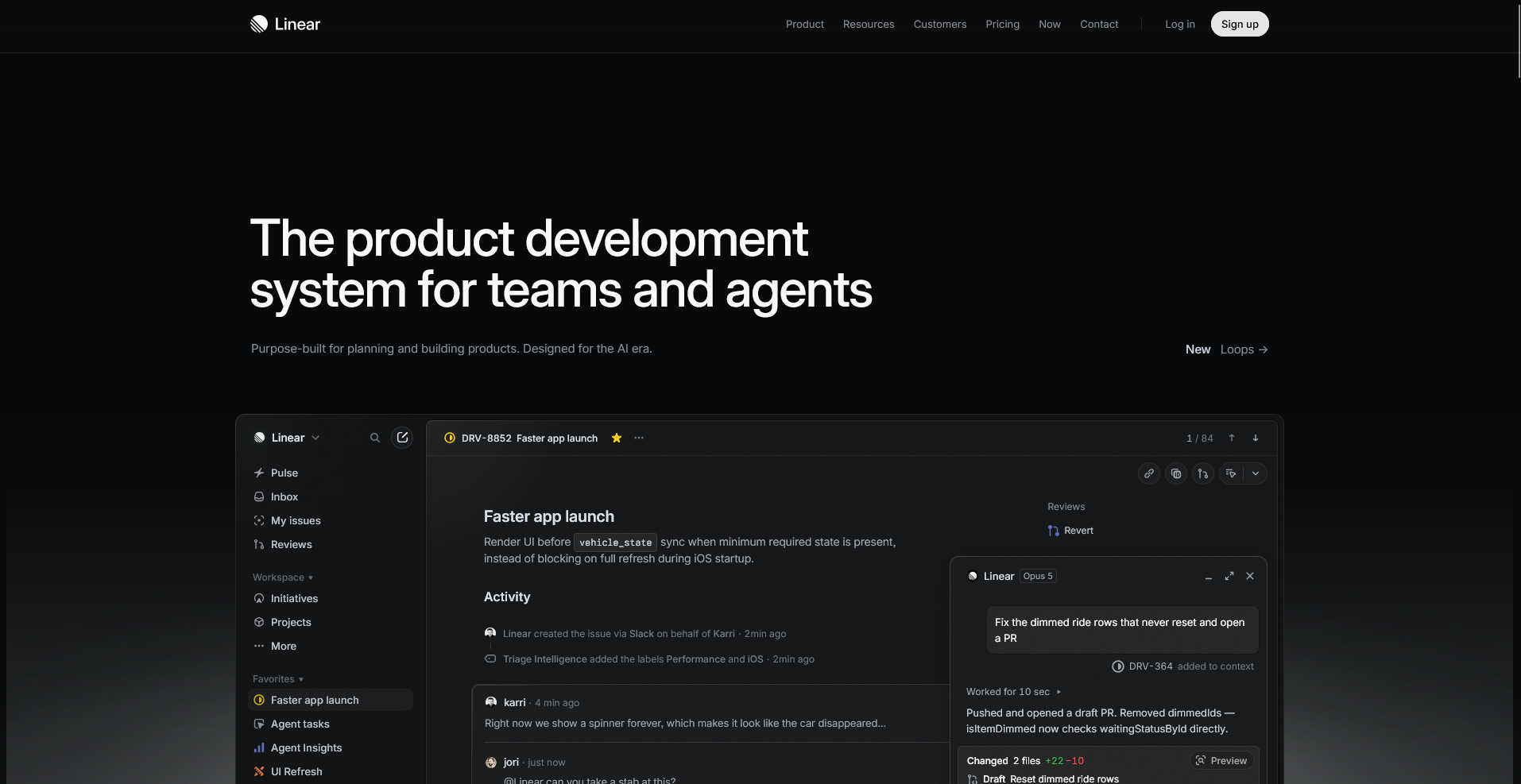This screenshot has width=1521, height=784.
Task: Click the Contact nav link
Action: coord(1099,24)
